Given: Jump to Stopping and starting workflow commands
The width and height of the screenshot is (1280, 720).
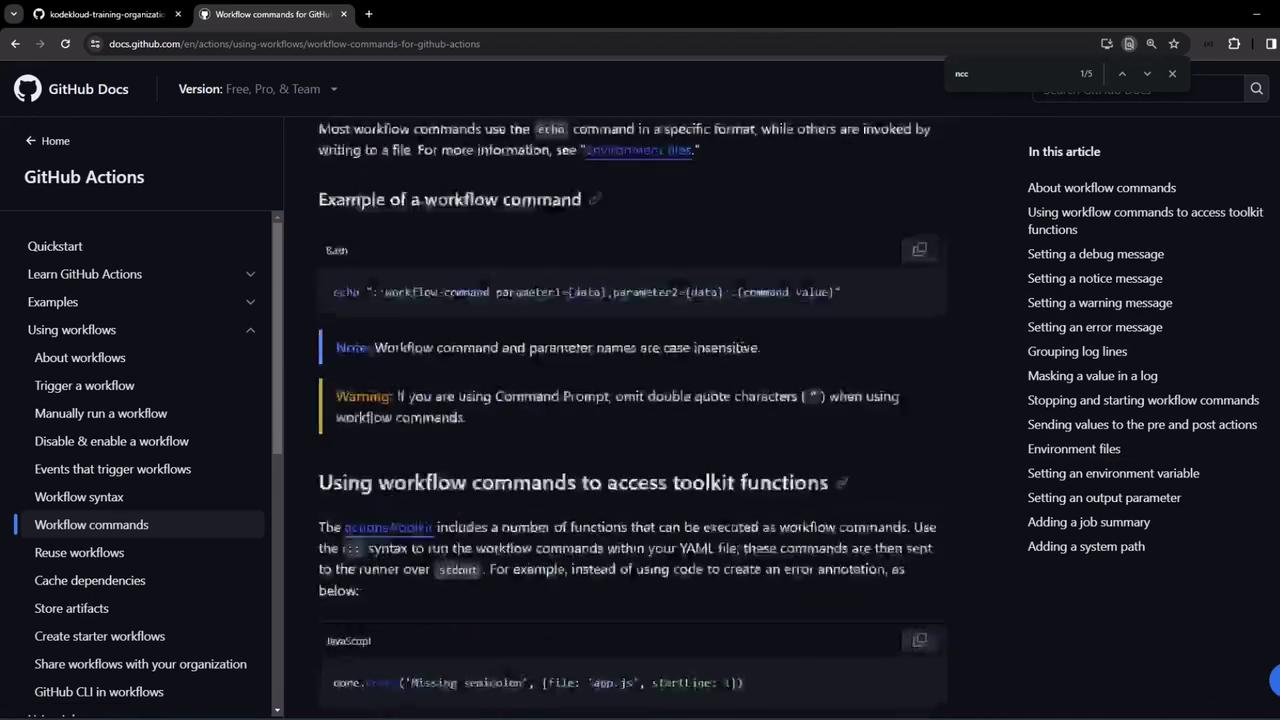Looking at the screenshot, I should pos(1143,400).
